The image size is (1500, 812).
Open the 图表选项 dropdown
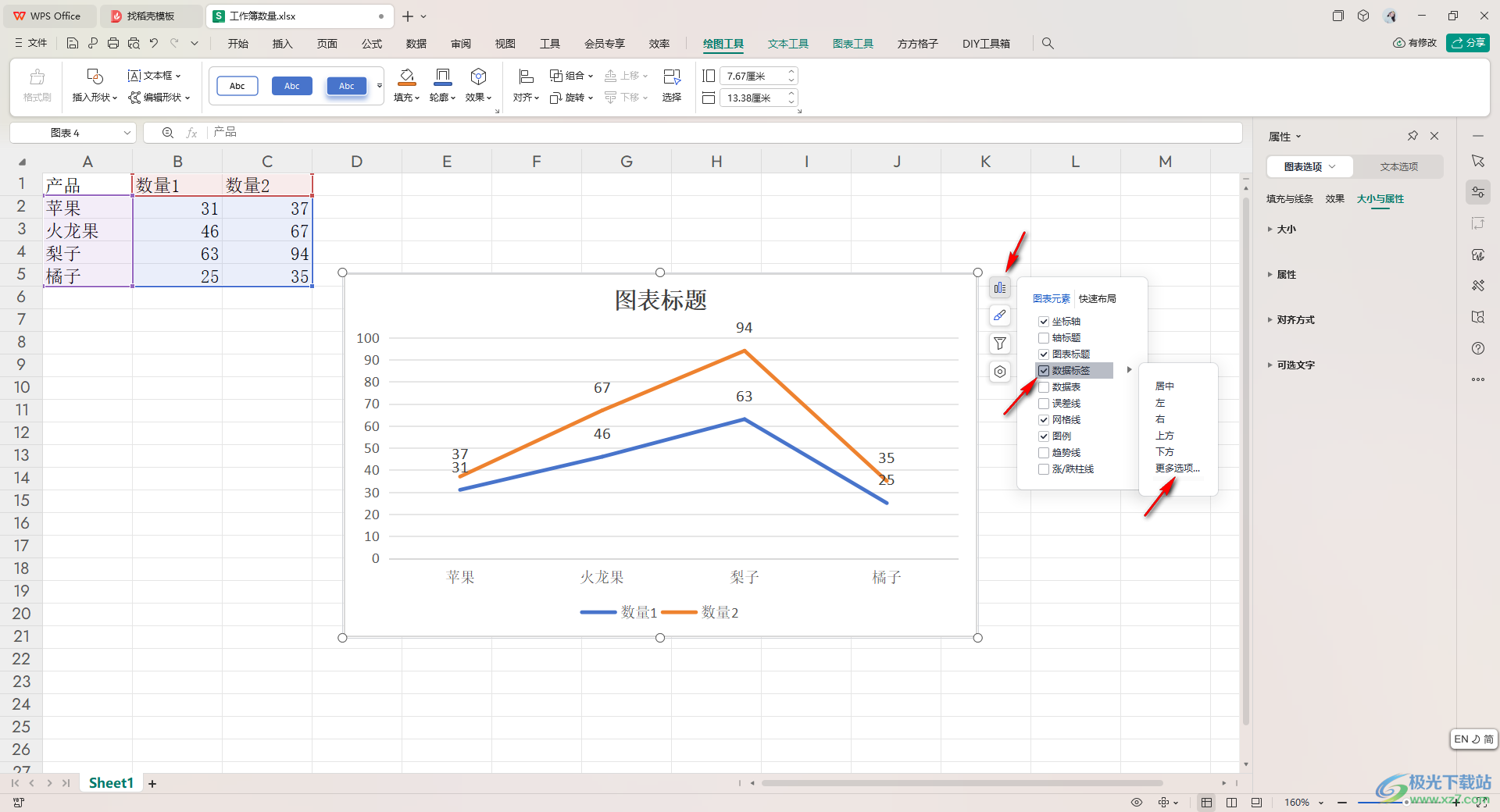click(1310, 166)
